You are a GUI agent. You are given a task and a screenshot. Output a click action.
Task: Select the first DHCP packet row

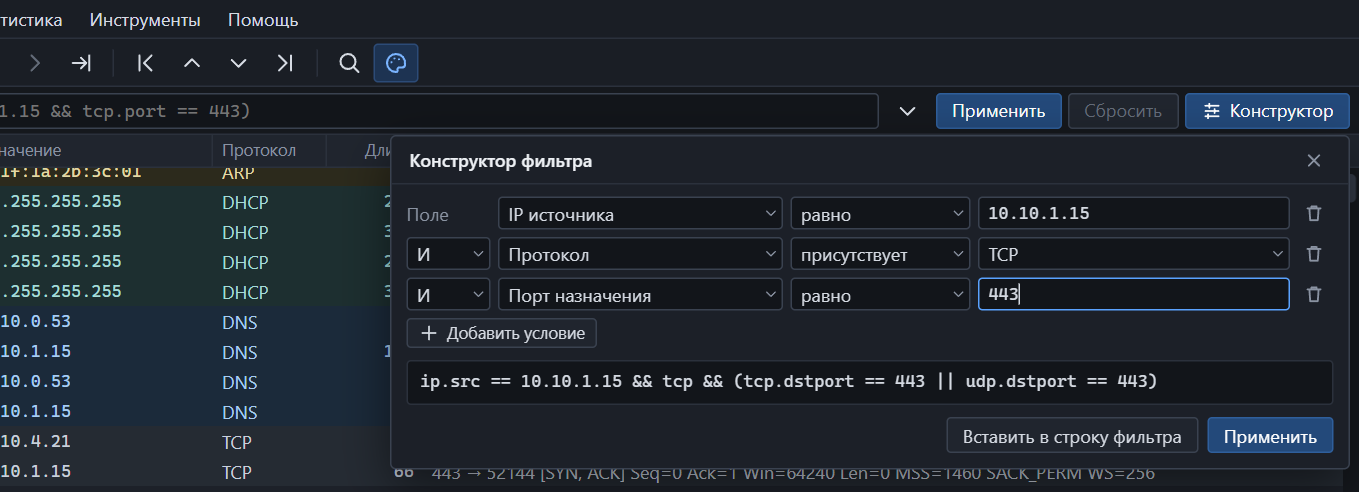195,202
